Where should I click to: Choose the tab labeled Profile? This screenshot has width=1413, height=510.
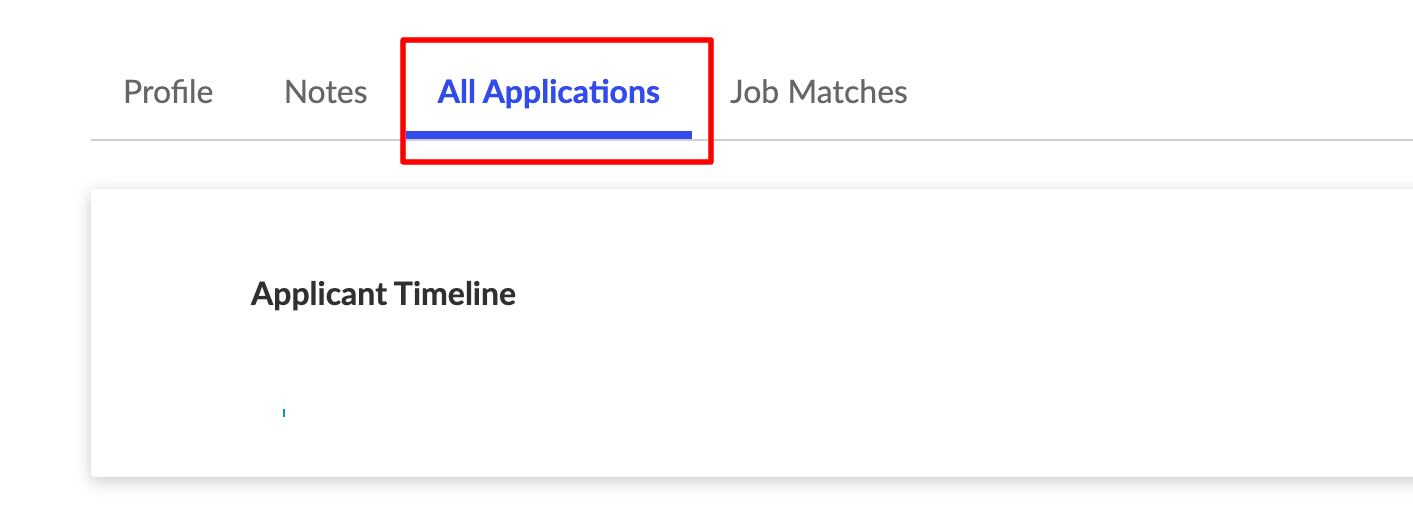(168, 92)
